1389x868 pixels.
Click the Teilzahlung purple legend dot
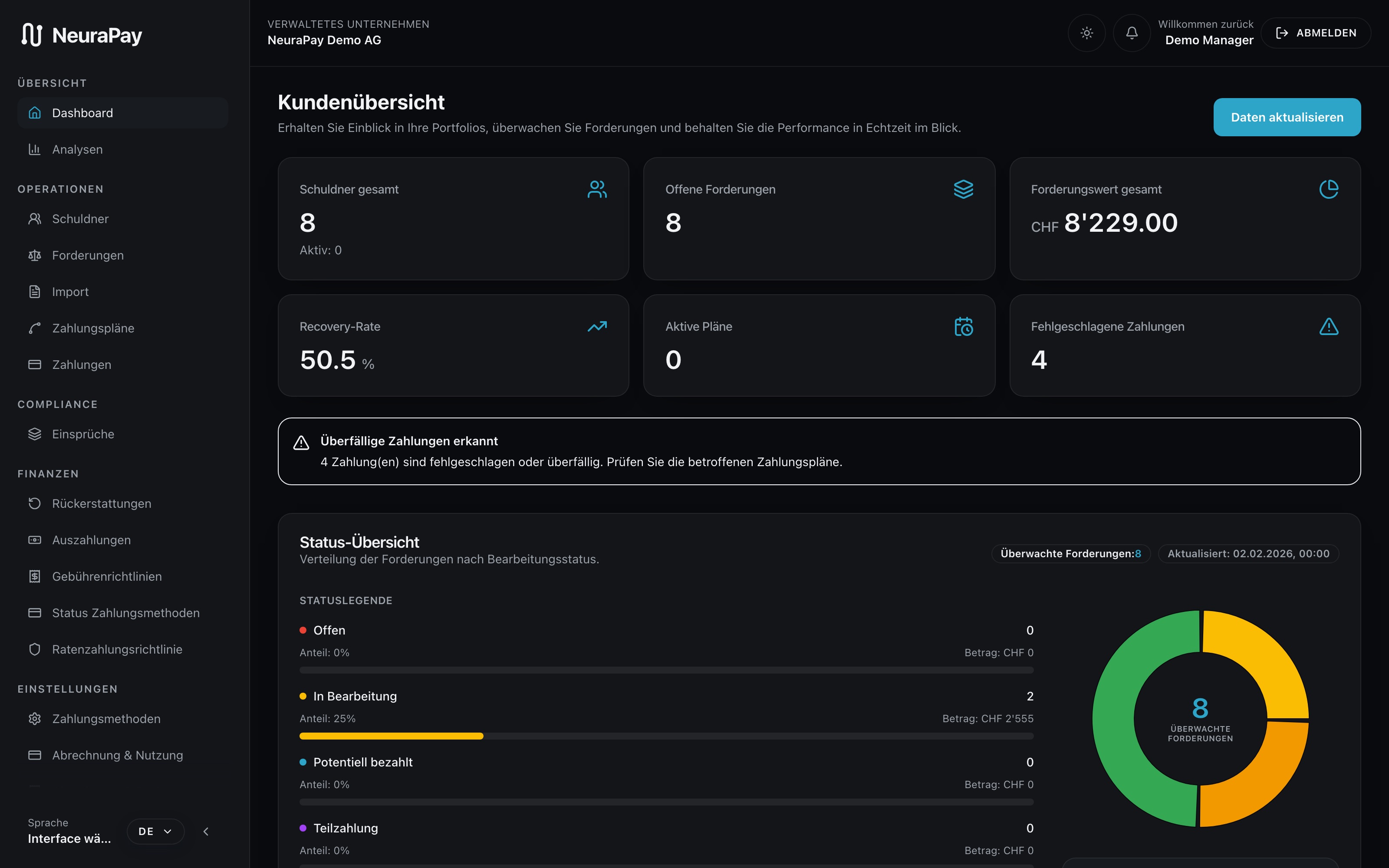(x=303, y=829)
